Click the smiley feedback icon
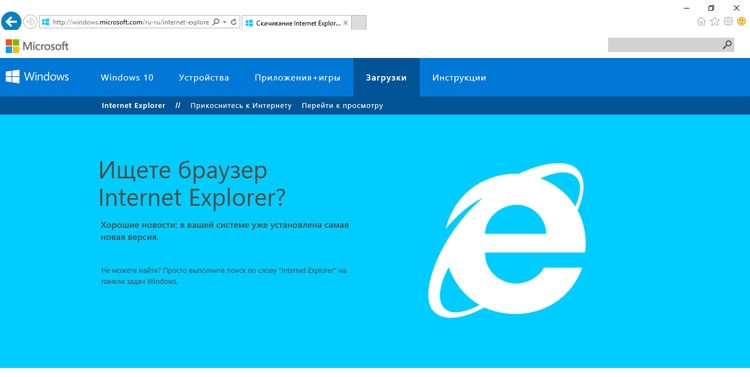Viewport: 750px width, 377px height. (741, 22)
